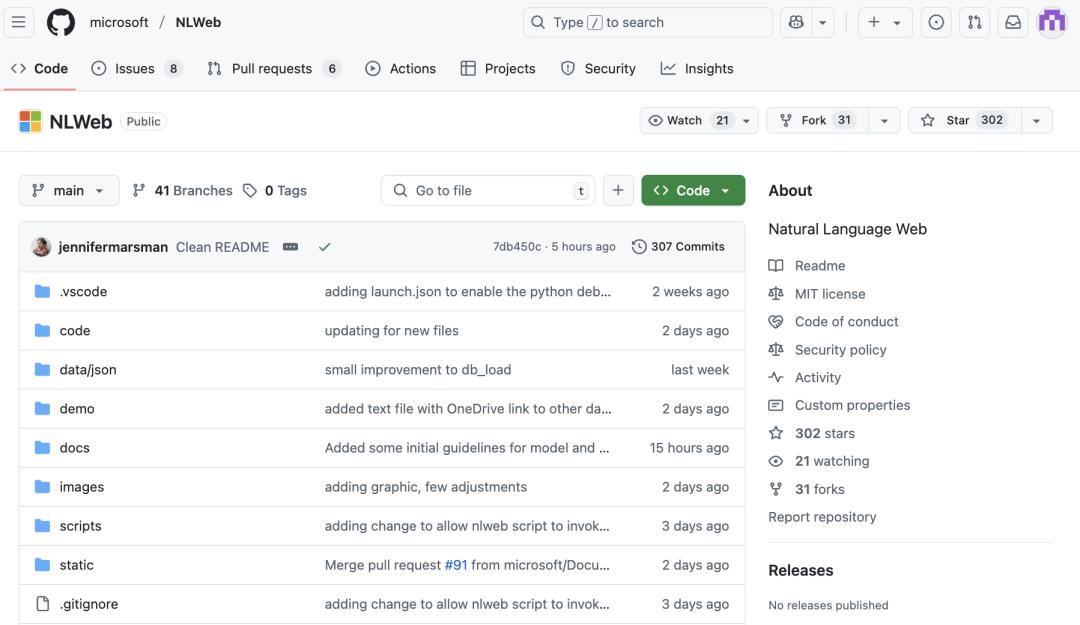
Task: Go to GitHub homepage via Octocat logo
Action: click(61, 22)
